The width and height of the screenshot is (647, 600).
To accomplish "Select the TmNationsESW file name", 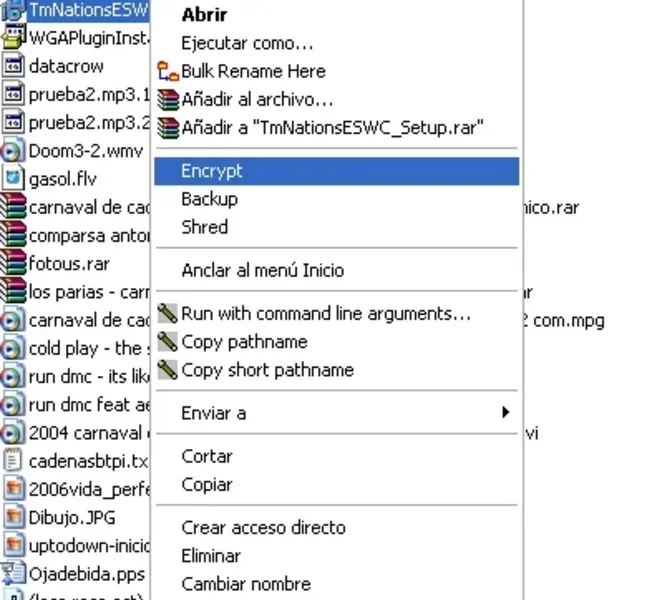I will point(88,10).
